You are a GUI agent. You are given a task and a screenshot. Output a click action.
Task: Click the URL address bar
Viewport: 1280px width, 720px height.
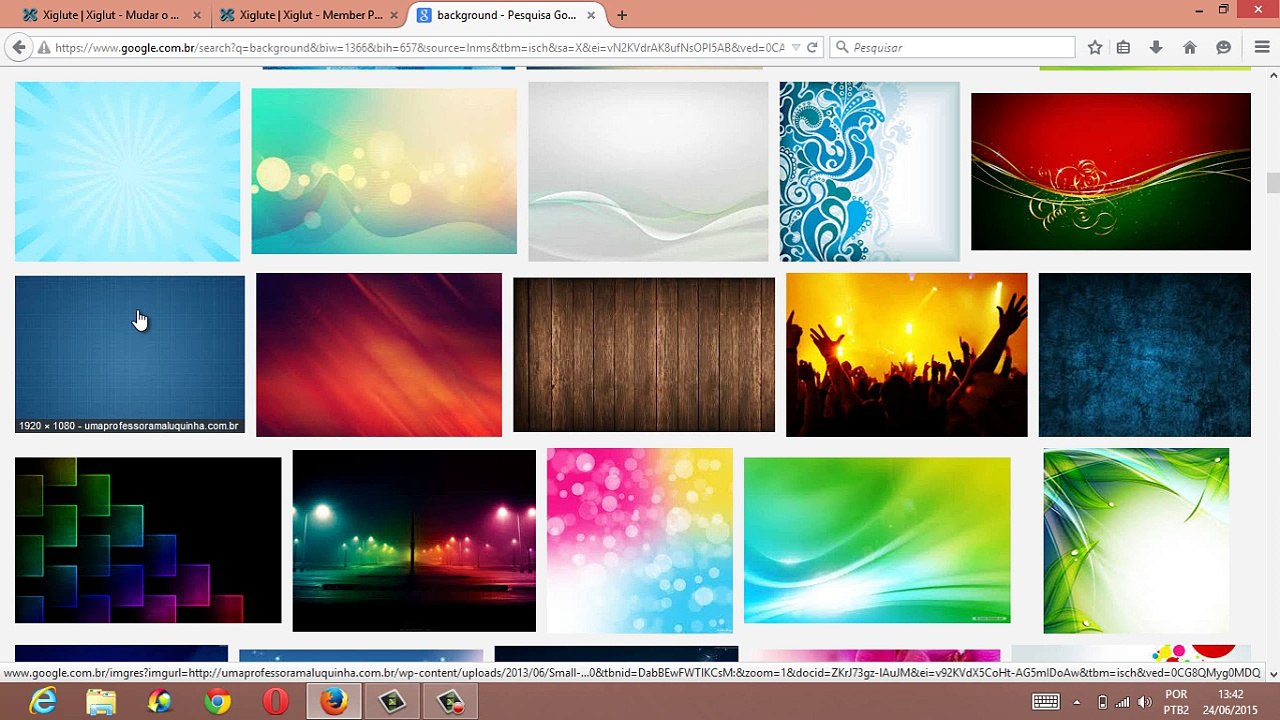420,47
